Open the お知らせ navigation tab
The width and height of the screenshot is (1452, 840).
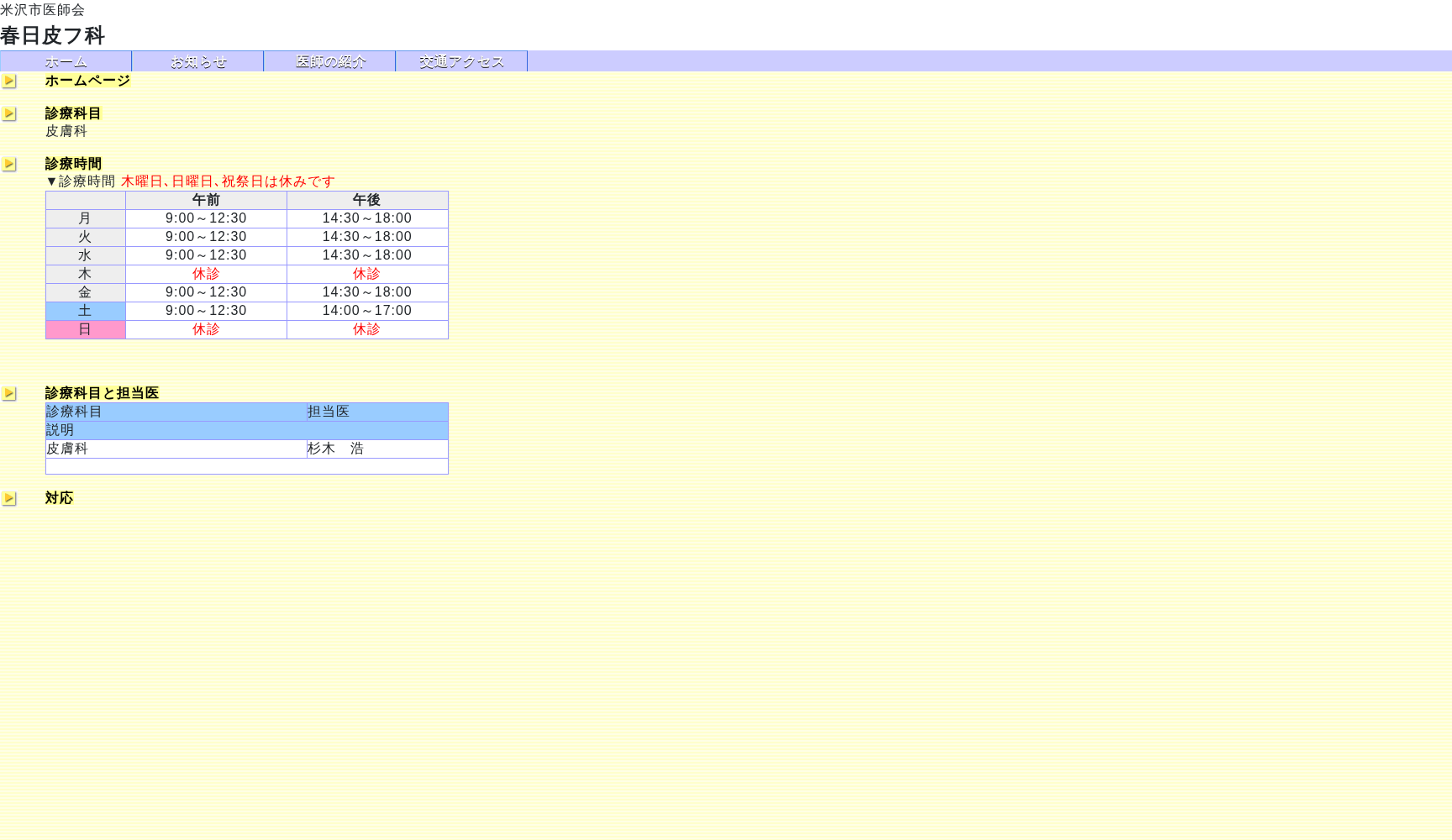coord(197,61)
